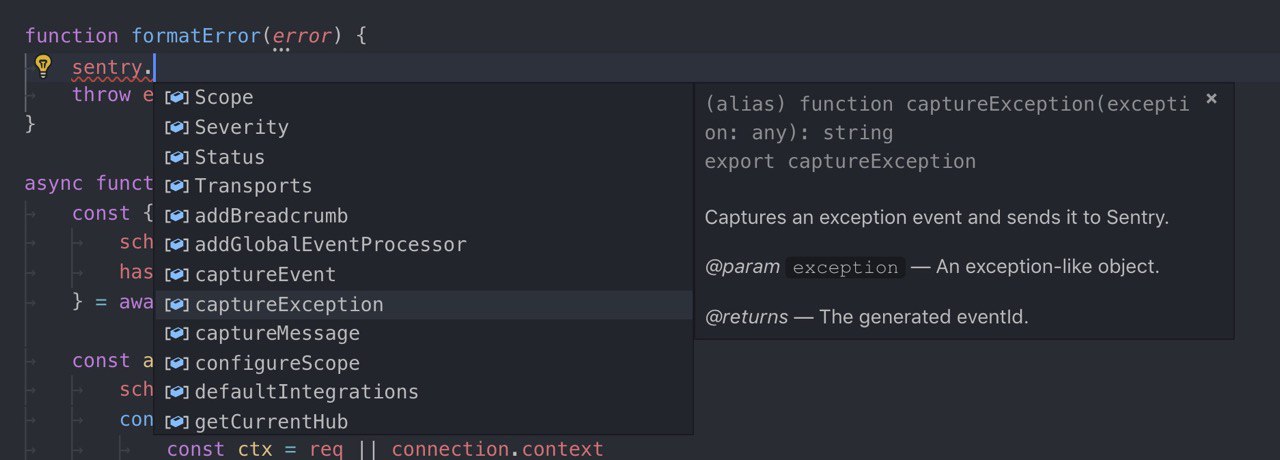
Task: Close the captureException documentation popup
Action: click(1211, 98)
